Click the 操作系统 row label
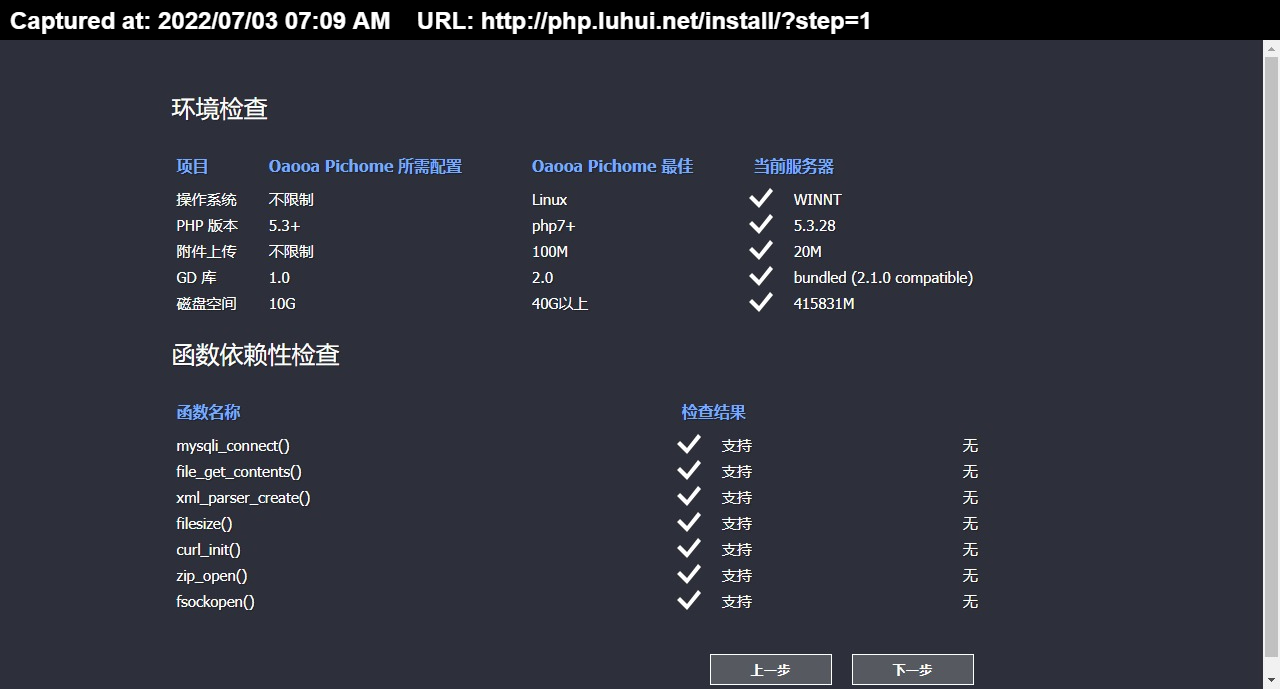The image size is (1280, 689). 207,199
